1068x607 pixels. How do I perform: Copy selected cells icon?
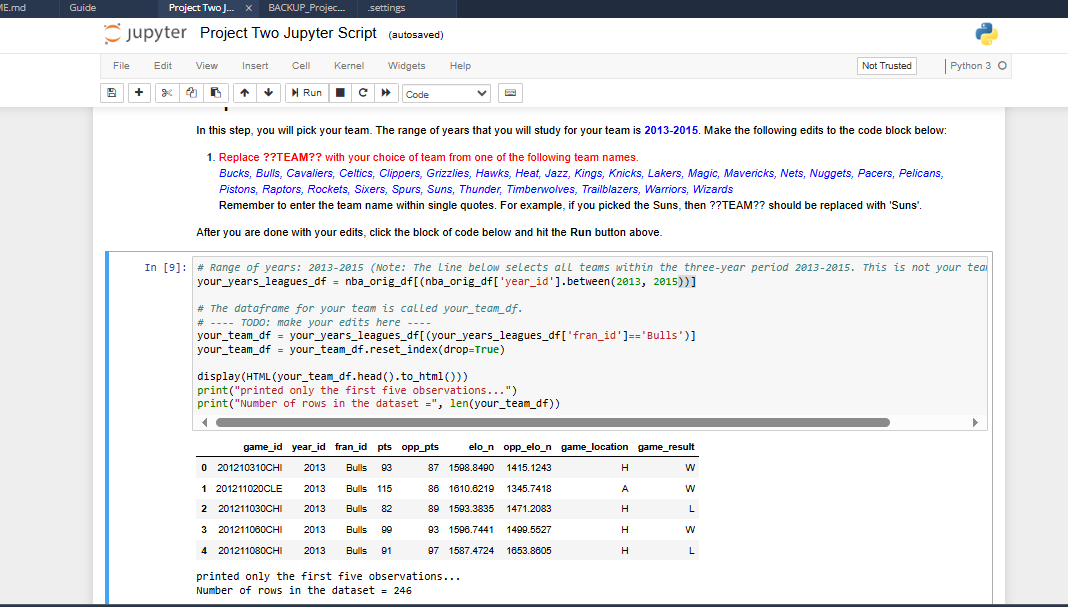191,93
